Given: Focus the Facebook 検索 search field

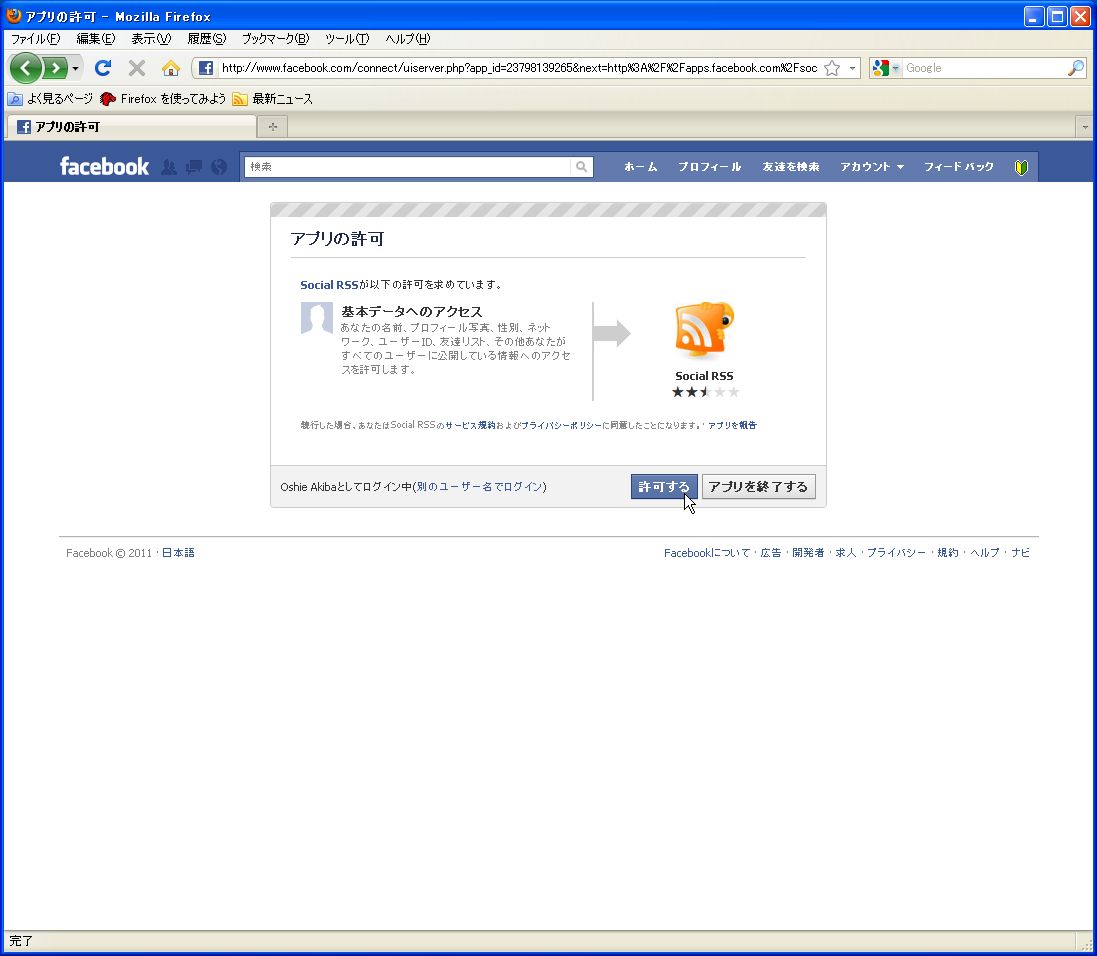Looking at the screenshot, I should 408,167.
